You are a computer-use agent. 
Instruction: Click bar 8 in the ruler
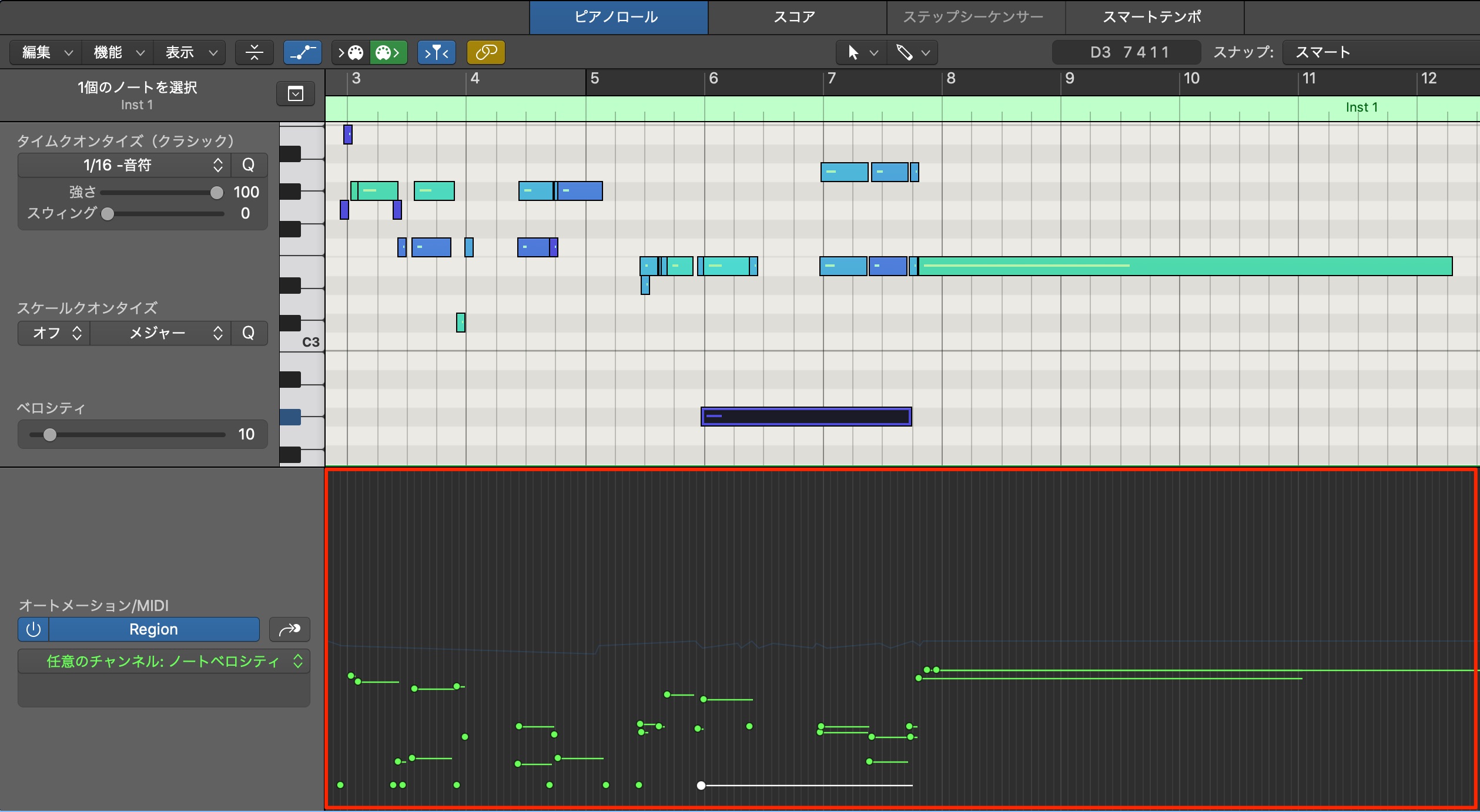951,79
